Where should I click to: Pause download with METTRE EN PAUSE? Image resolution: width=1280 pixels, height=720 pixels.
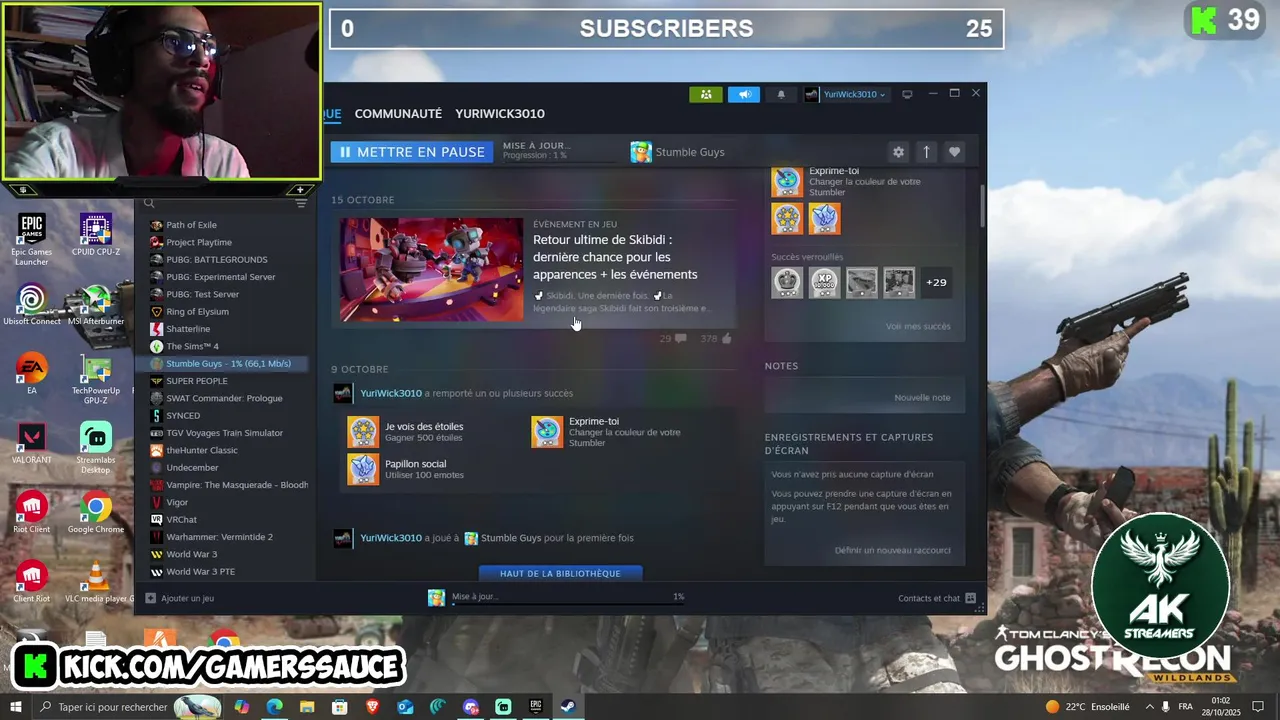(412, 152)
